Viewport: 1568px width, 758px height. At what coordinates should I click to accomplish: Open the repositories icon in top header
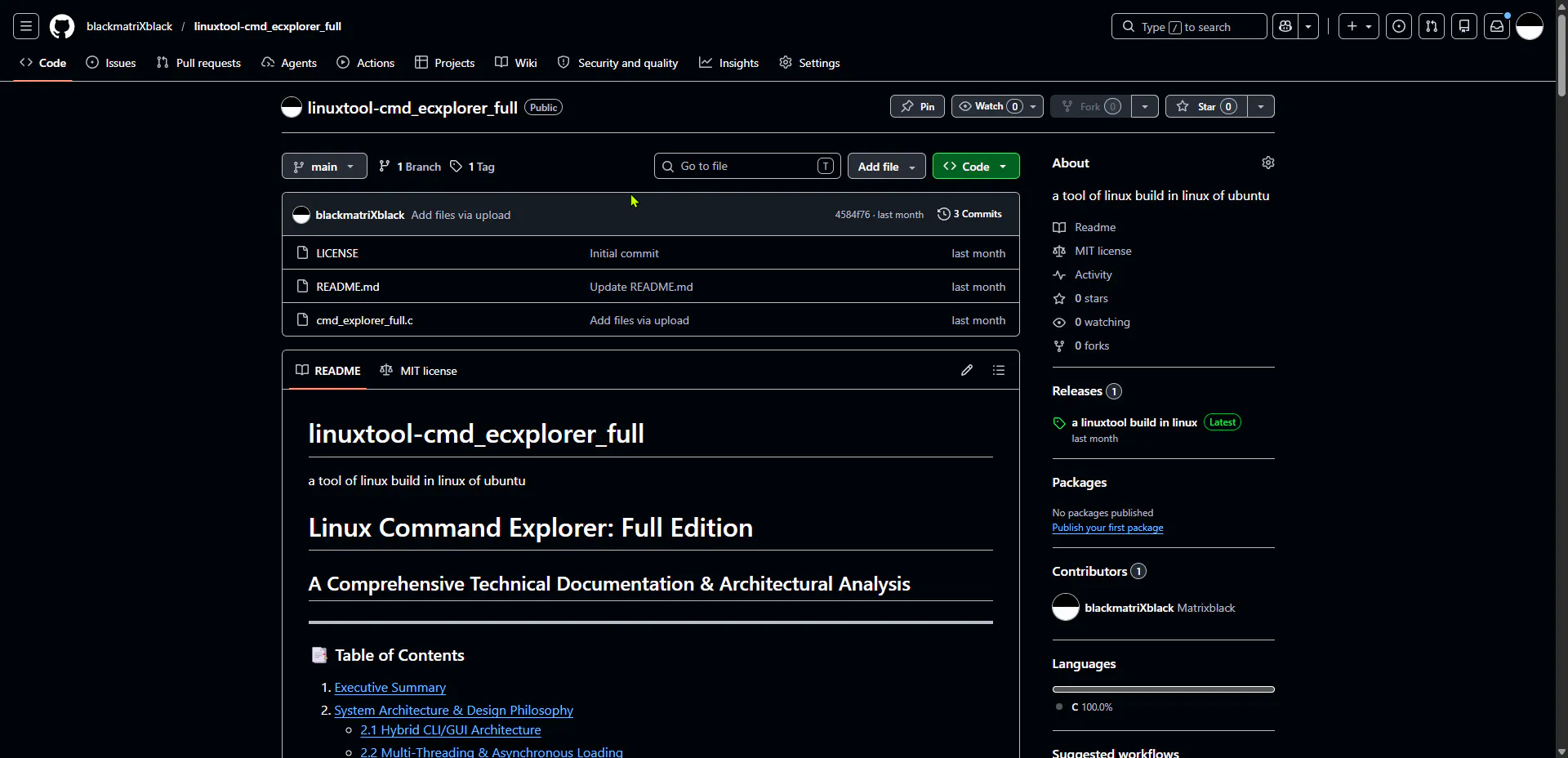click(1464, 26)
